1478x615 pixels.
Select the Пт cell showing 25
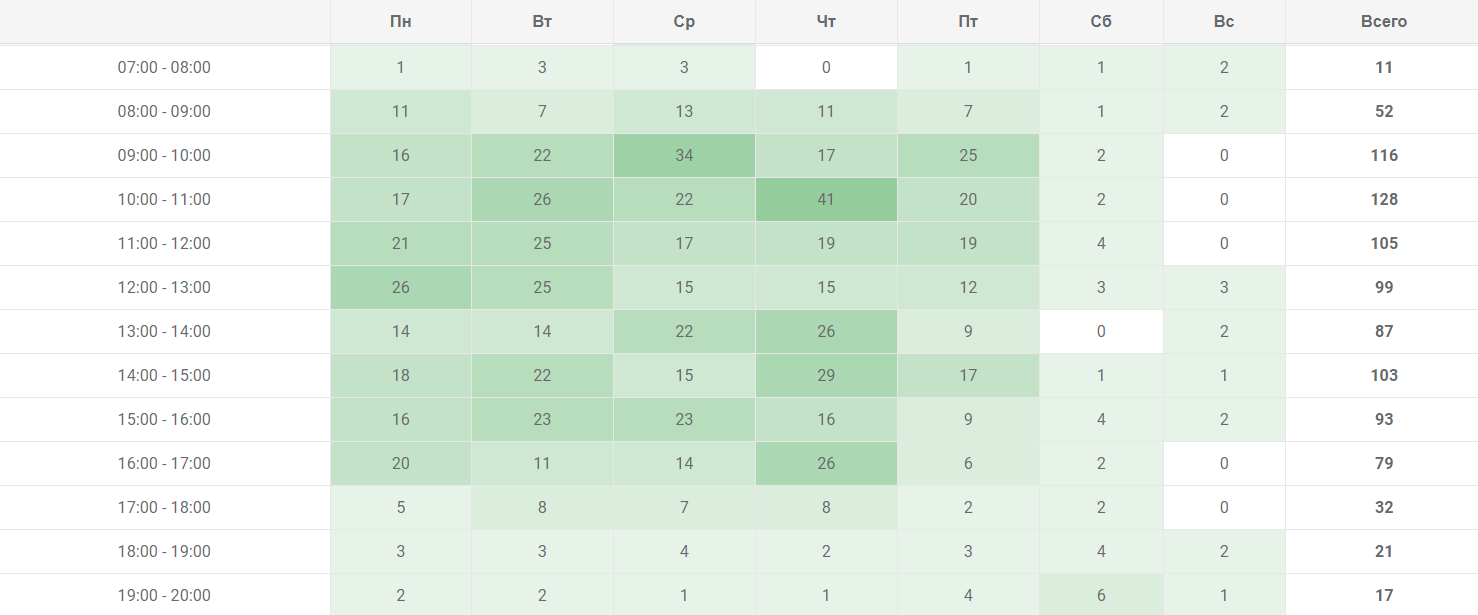(968, 156)
